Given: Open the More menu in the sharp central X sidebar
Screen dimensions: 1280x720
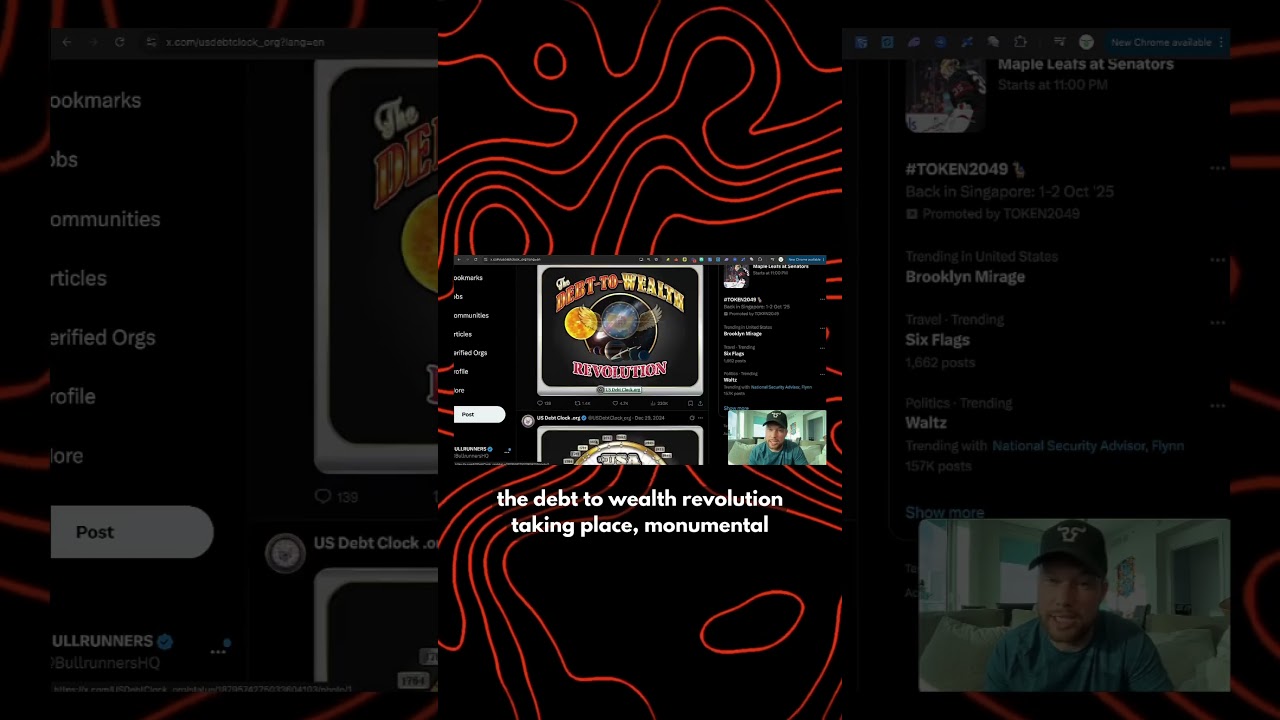Looking at the screenshot, I should click(459, 390).
